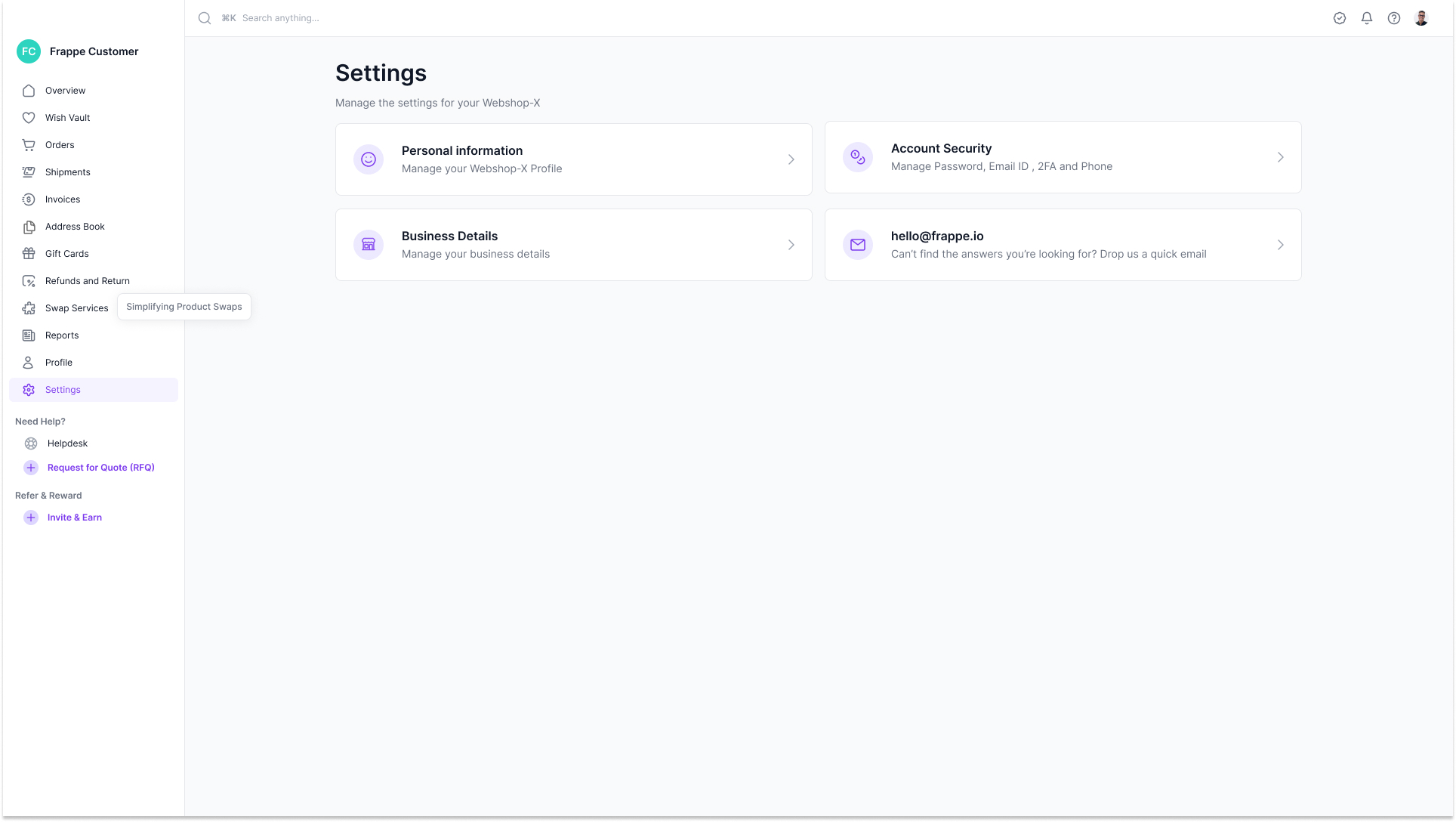Click Request for Quote (RFQ) link
Image resolution: width=1456 pixels, height=822 pixels.
point(101,468)
